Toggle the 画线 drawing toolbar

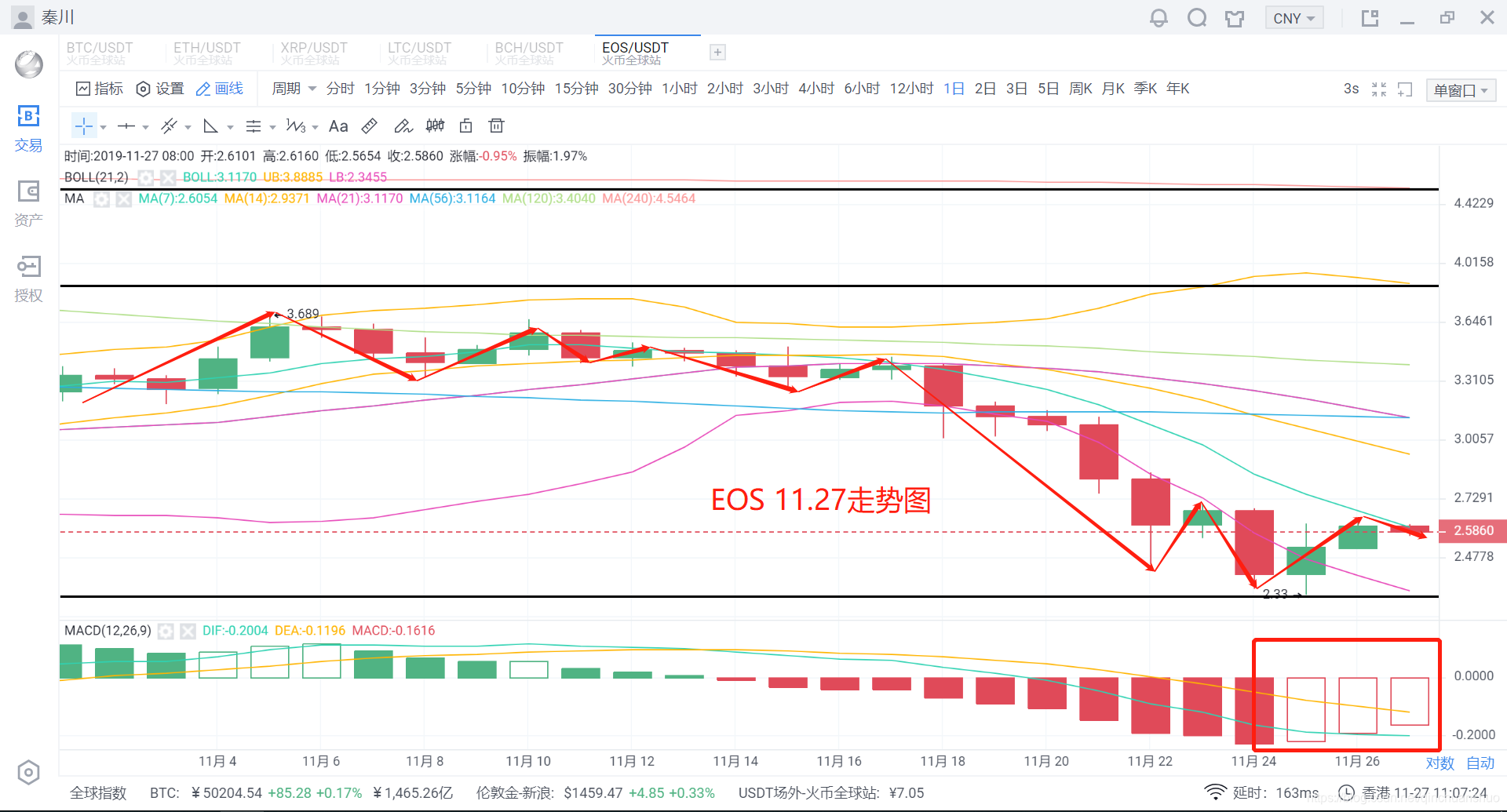tap(219, 89)
